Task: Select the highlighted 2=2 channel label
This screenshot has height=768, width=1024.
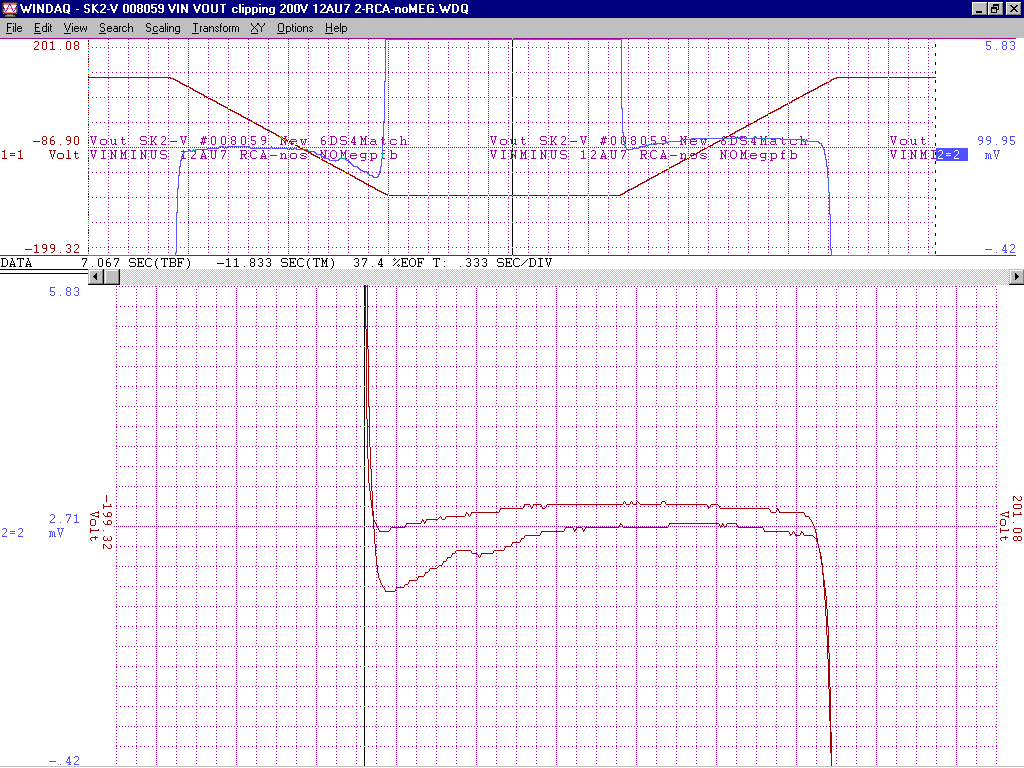Action: pyautogui.click(x=951, y=155)
